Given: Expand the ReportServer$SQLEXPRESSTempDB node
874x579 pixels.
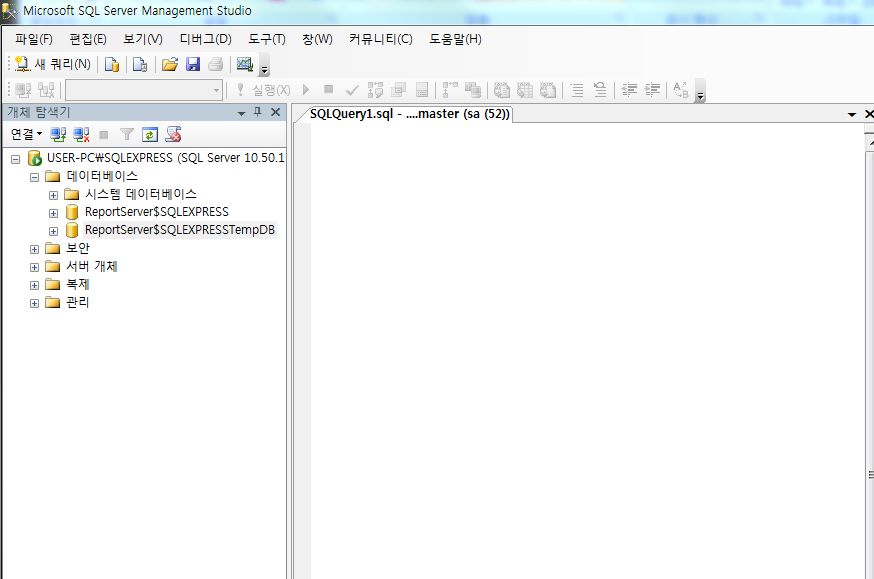Looking at the screenshot, I should [54, 231].
